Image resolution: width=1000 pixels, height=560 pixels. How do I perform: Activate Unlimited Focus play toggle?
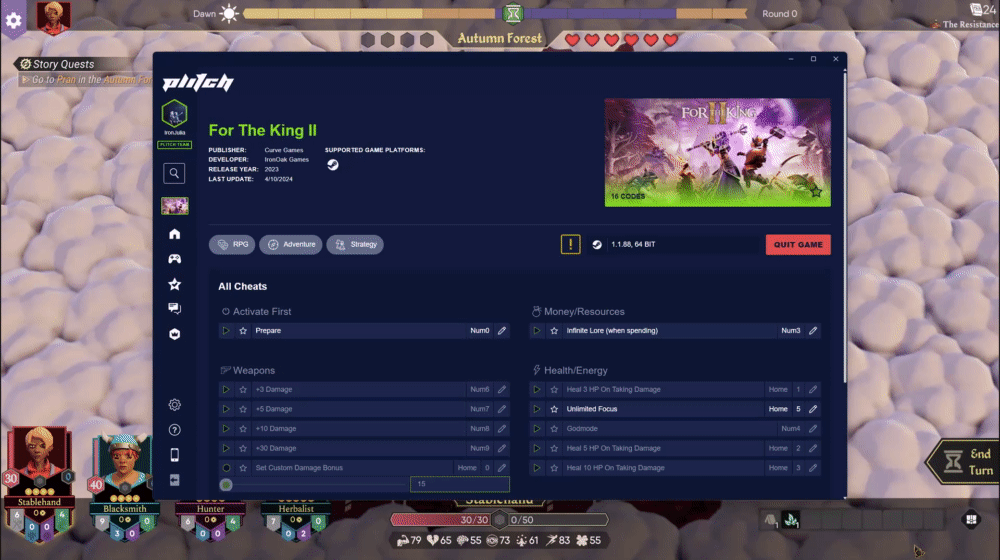[537, 409]
